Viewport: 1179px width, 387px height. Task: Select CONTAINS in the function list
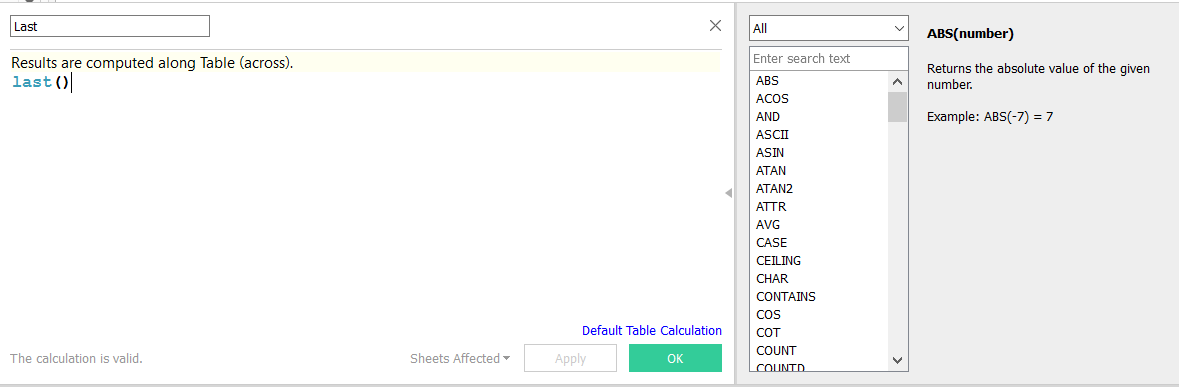coord(786,297)
